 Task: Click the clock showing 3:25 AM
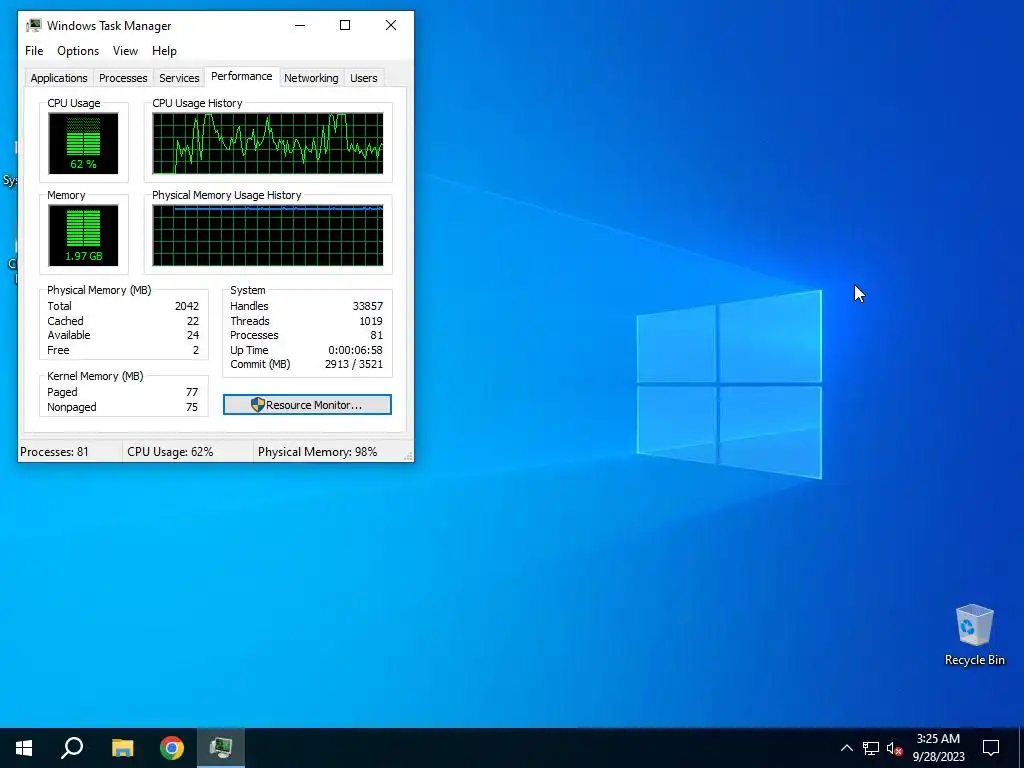tap(938, 739)
